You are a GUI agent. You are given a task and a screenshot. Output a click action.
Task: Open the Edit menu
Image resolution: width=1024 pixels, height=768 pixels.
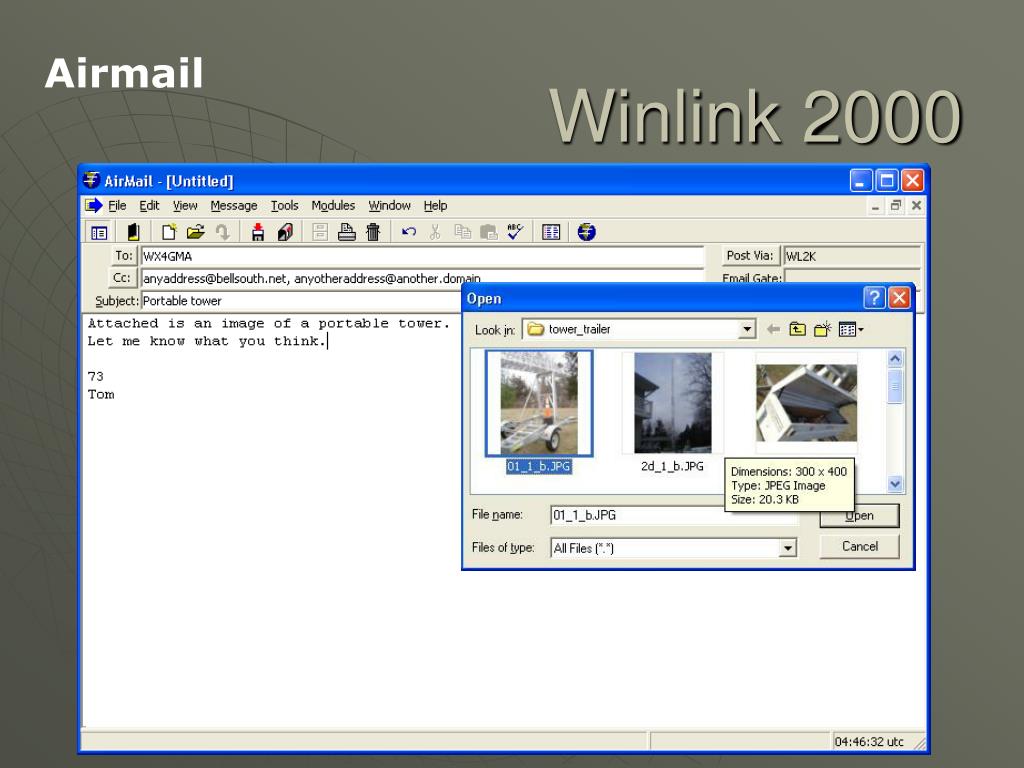[x=150, y=206]
